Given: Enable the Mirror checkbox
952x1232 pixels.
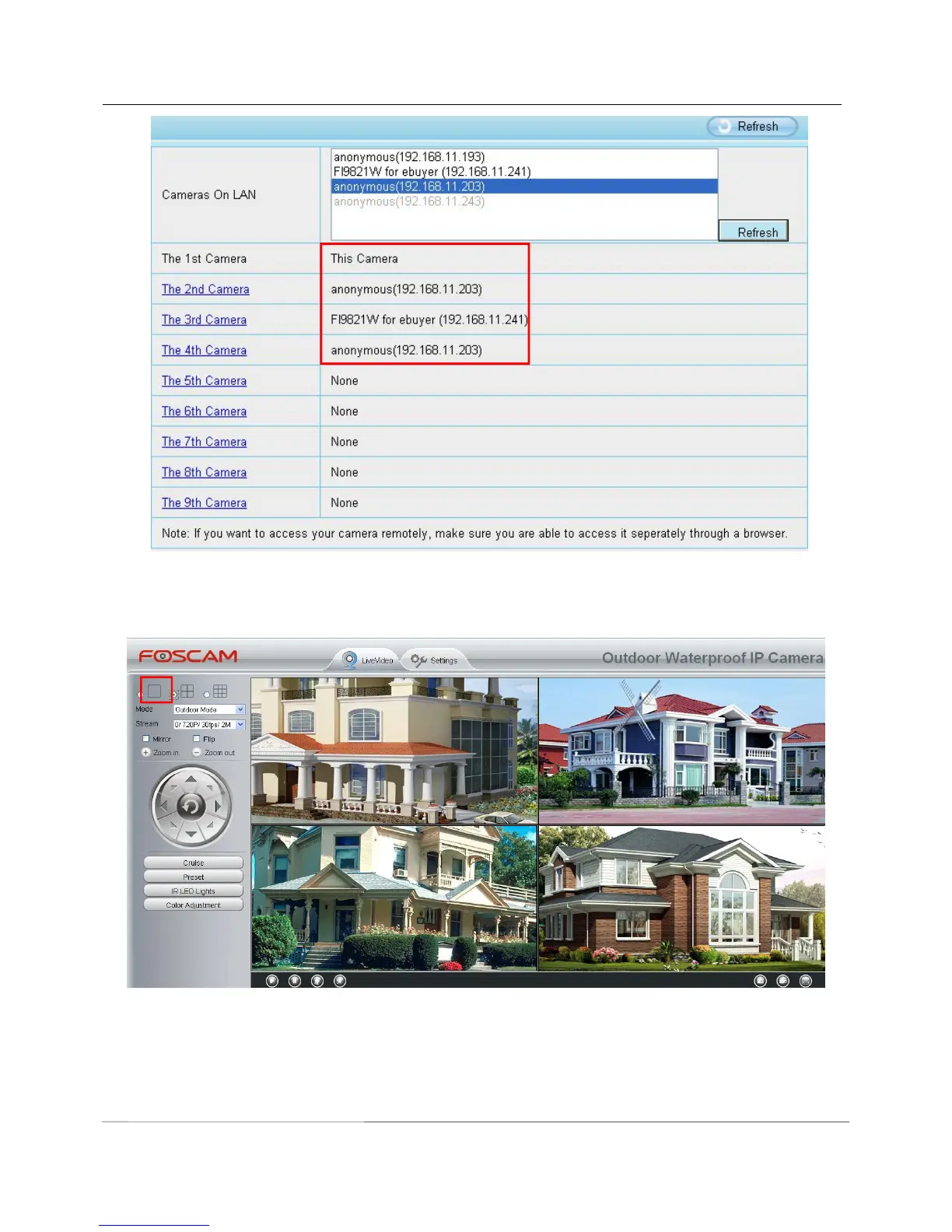Looking at the screenshot, I should tap(145, 739).
